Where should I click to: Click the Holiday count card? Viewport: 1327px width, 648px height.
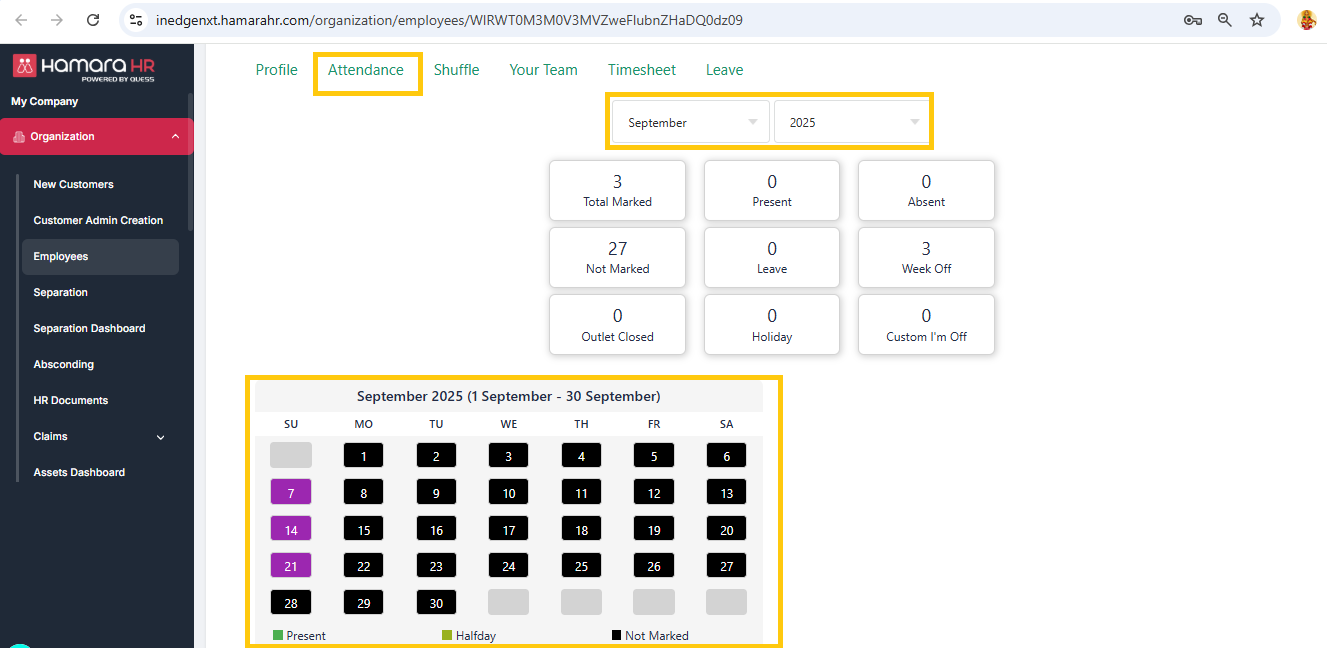771,324
